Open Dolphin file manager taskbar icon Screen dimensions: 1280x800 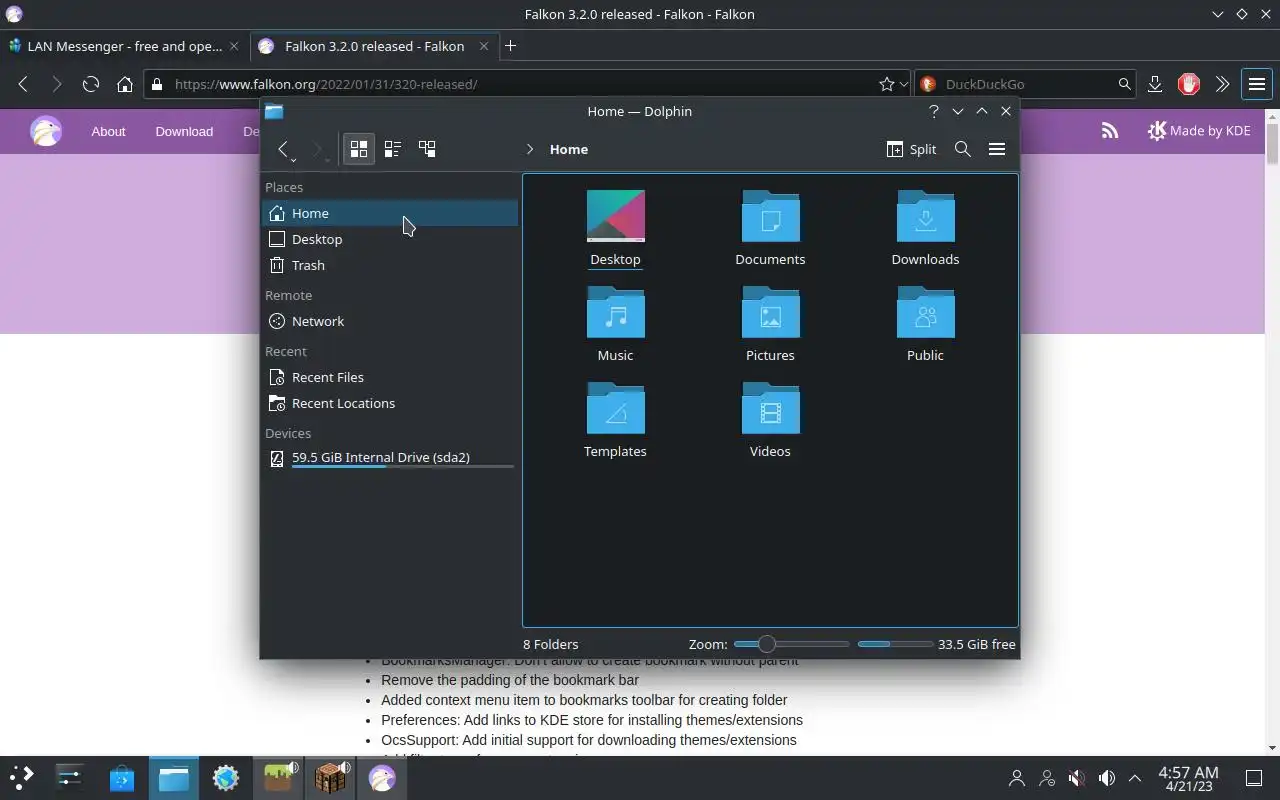[174, 777]
